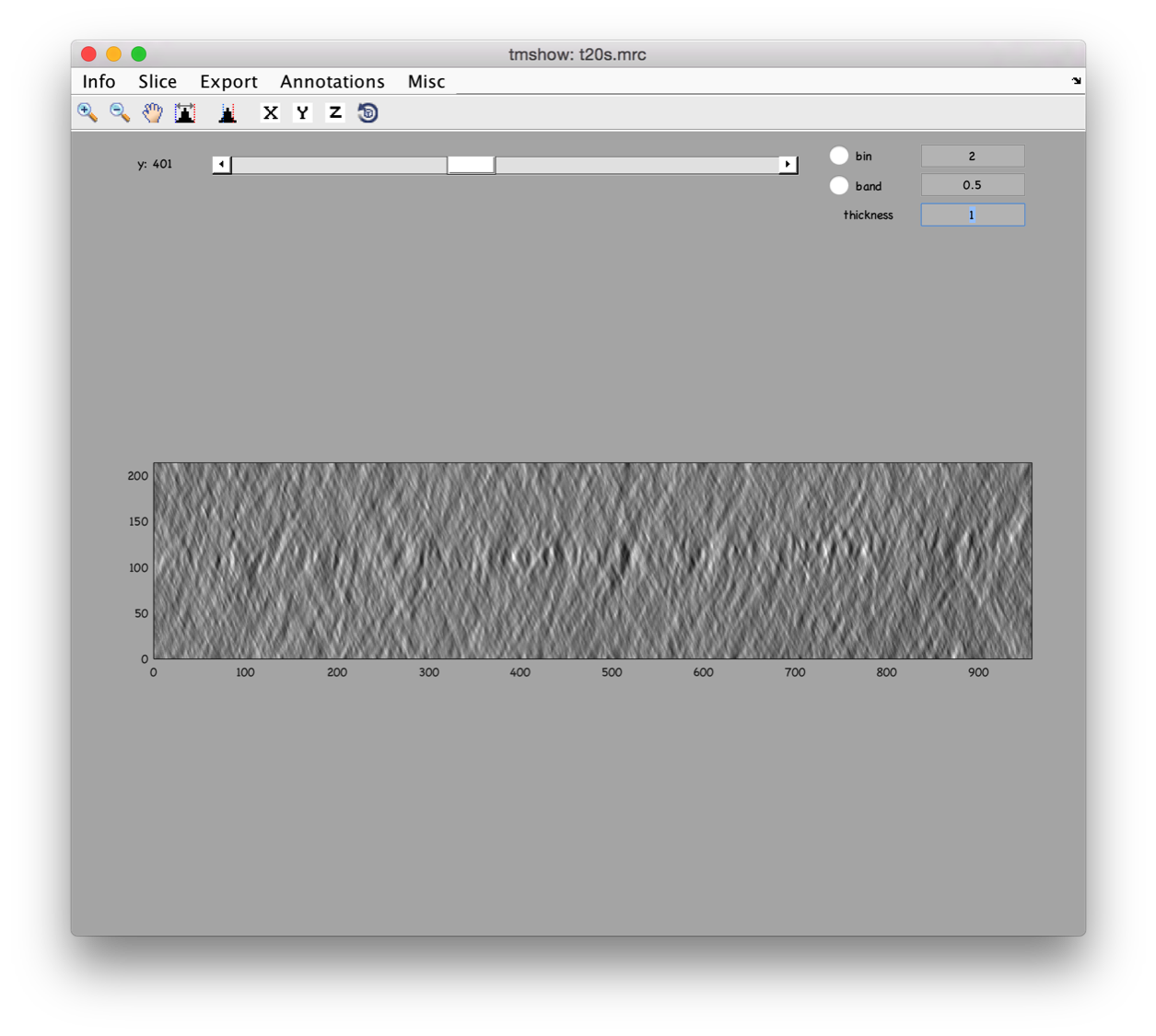Open the Info menu
Screen dimensions: 1156x1036
pos(99,81)
